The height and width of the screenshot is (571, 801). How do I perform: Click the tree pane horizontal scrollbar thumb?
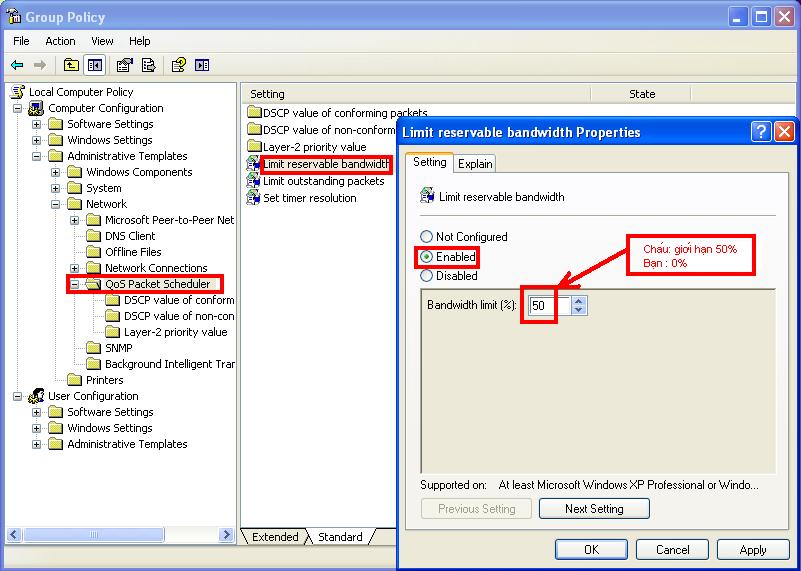[93, 535]
